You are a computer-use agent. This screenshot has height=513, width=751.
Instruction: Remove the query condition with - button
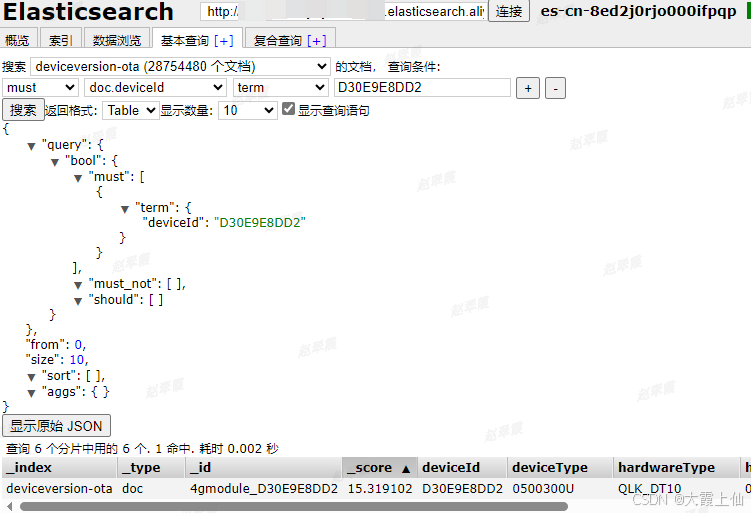555,88
